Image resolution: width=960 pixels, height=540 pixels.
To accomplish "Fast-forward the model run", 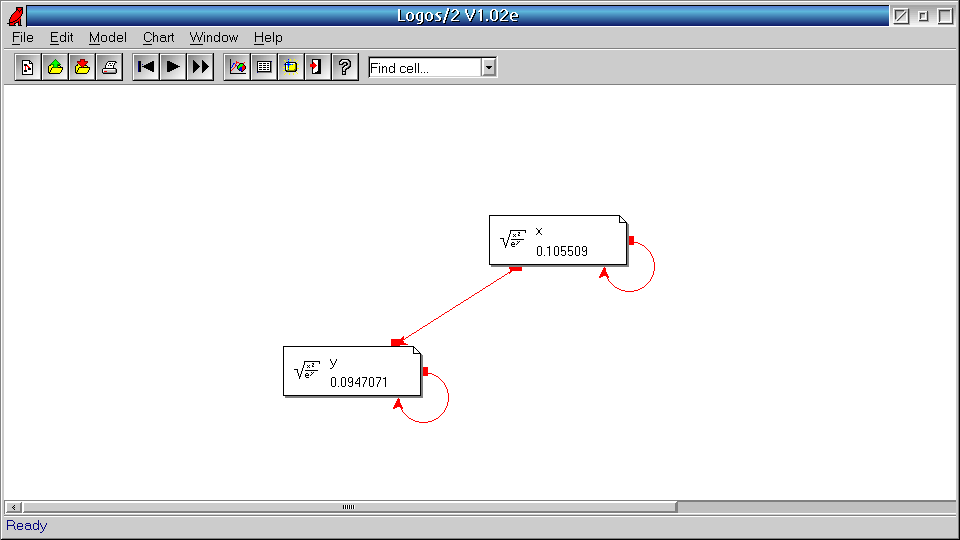I will coord(201,67).
